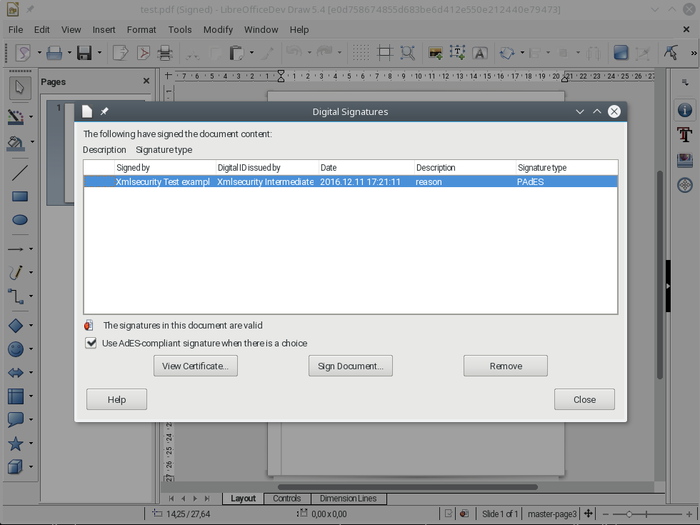Viewport: 700px width, 525px height.
Task: Expand 3D Objects dropdown arrow
Action: [31, 467]
